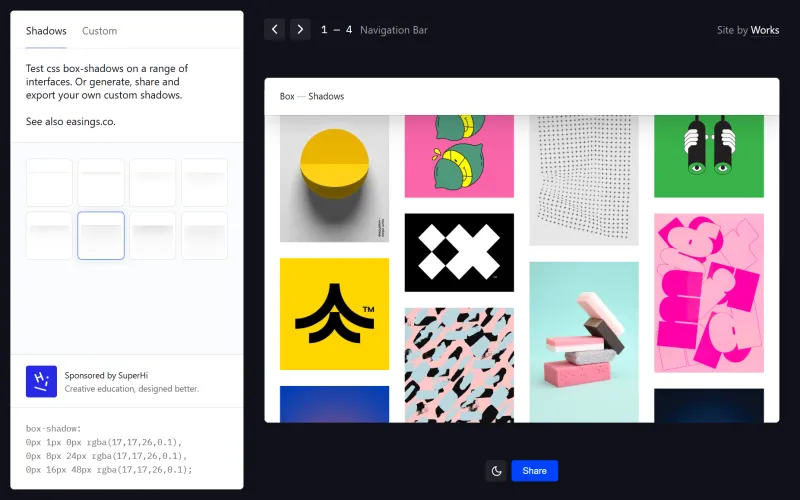Open the Works site link

[765, 31]
